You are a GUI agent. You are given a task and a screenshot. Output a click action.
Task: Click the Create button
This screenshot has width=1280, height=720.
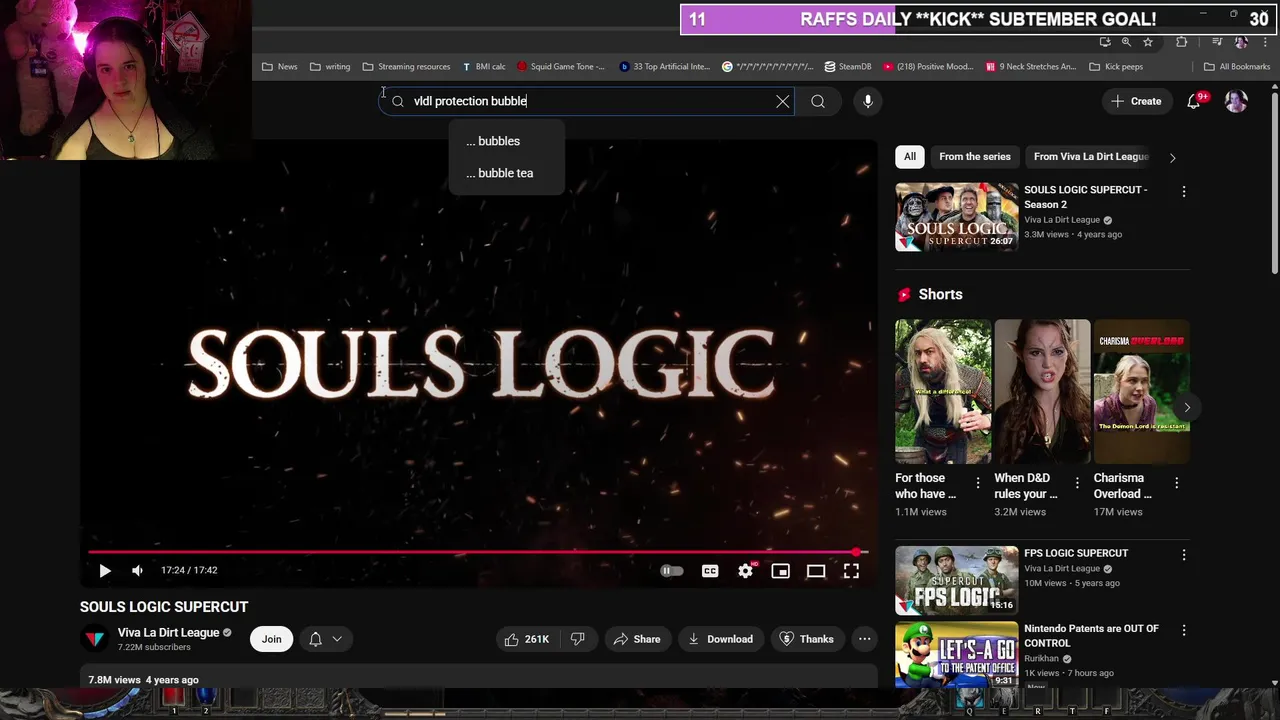coord(1135,101)
